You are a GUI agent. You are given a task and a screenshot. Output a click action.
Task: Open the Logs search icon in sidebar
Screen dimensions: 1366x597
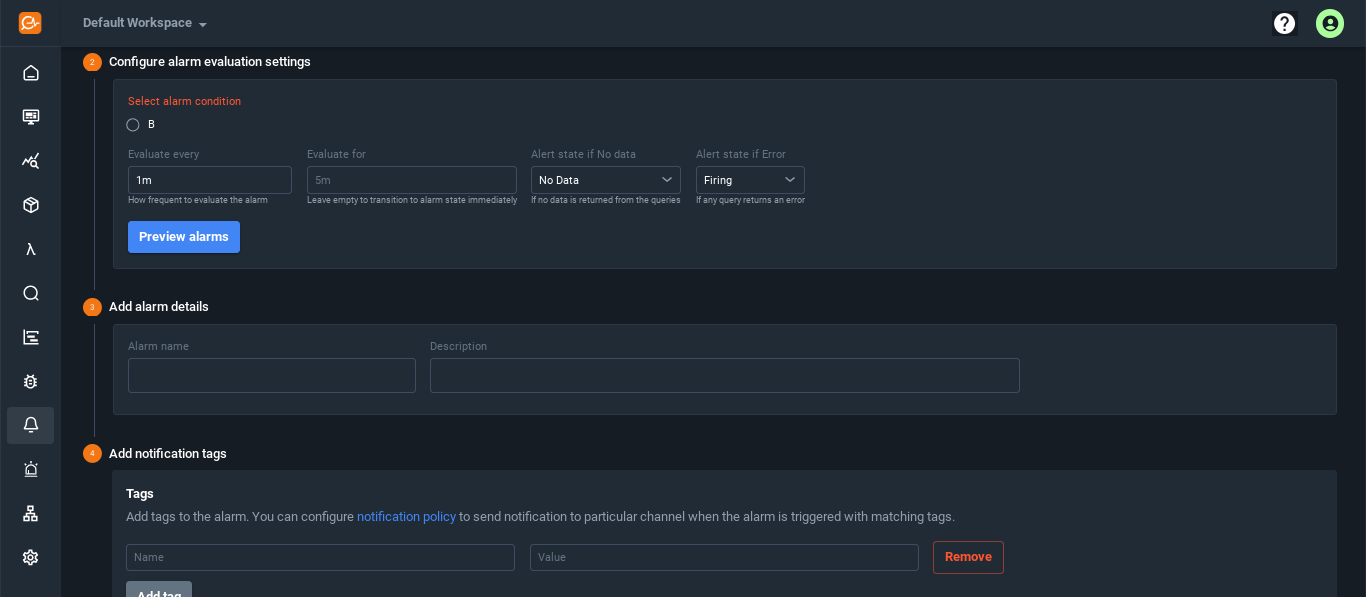coord(30,293)
